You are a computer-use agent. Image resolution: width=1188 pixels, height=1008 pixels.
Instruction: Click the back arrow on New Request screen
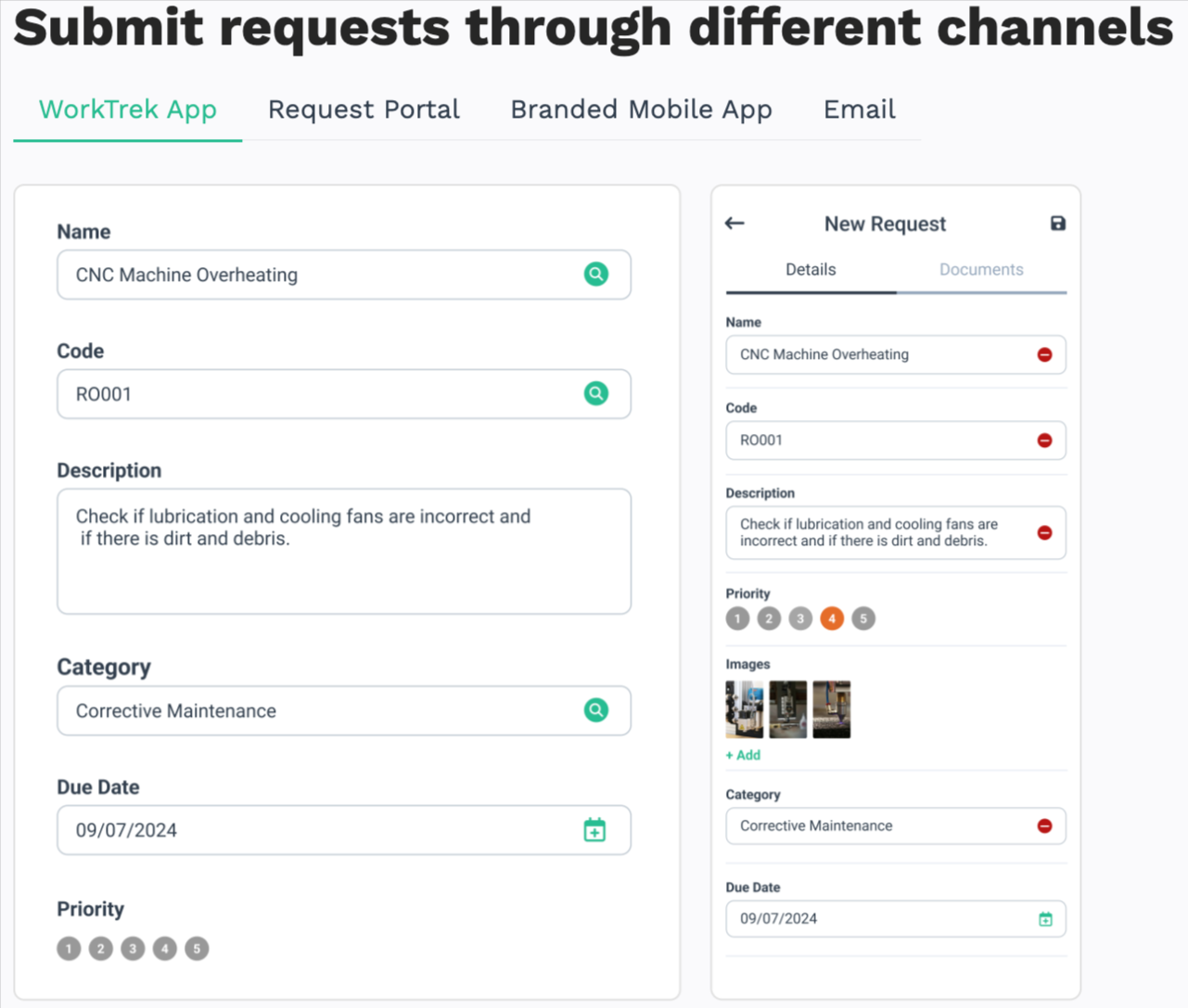point(734,223)
